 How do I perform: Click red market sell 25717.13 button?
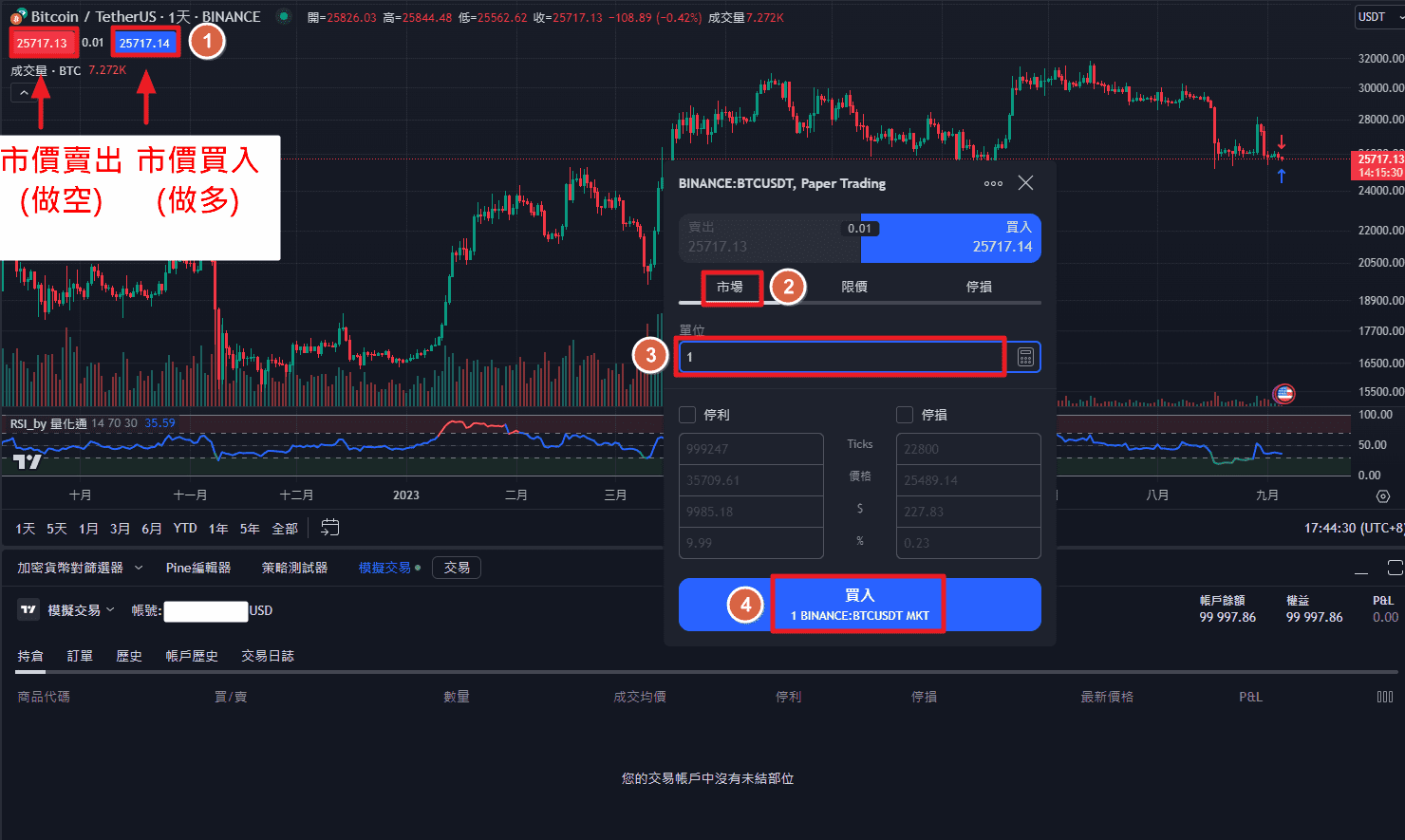click(x=42, y=43)
